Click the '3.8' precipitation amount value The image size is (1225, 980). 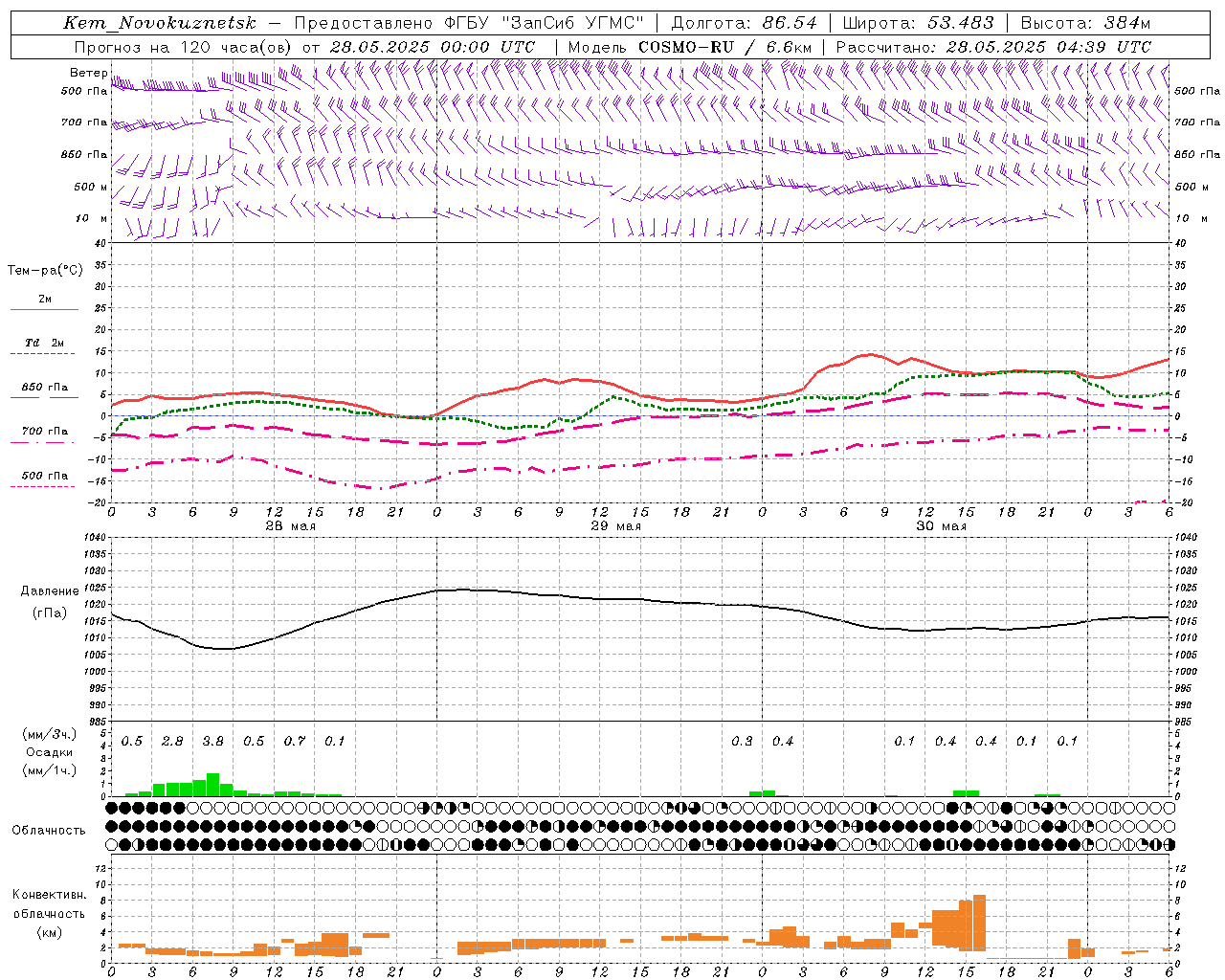coord(212,741)
